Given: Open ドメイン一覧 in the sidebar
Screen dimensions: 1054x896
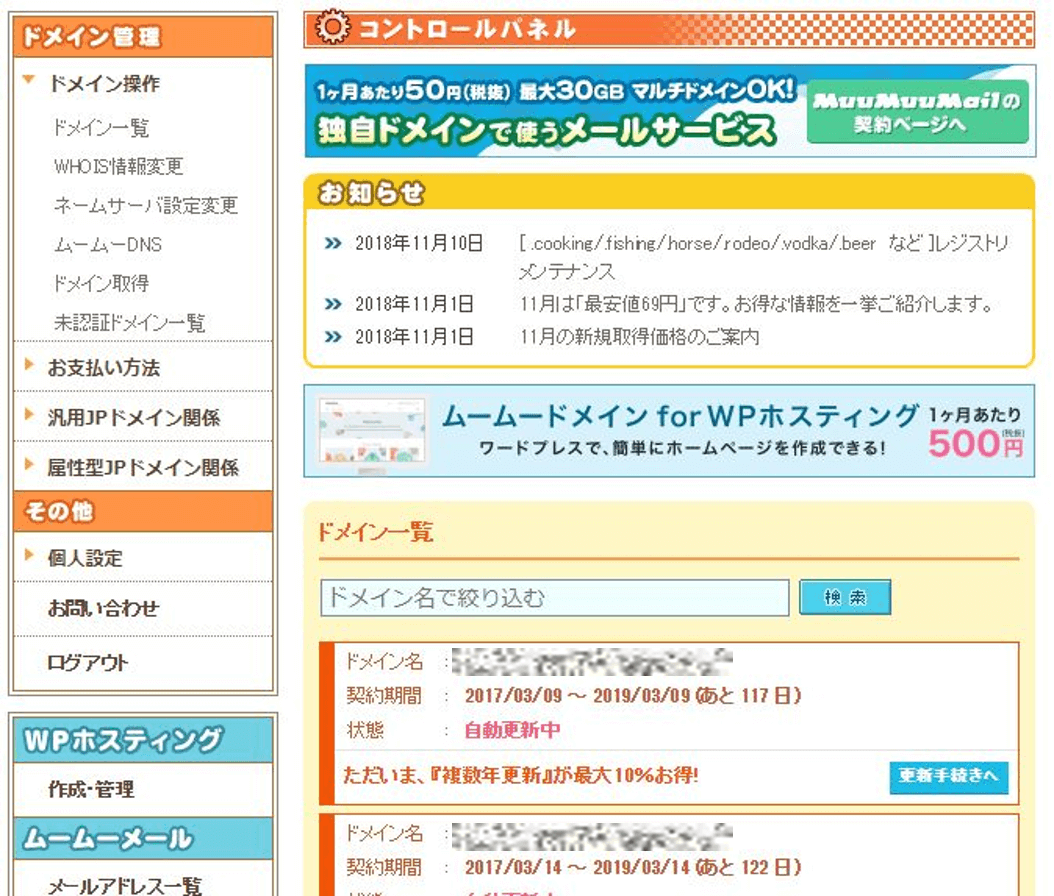Looking at the screenshot, I should (101, 128).
